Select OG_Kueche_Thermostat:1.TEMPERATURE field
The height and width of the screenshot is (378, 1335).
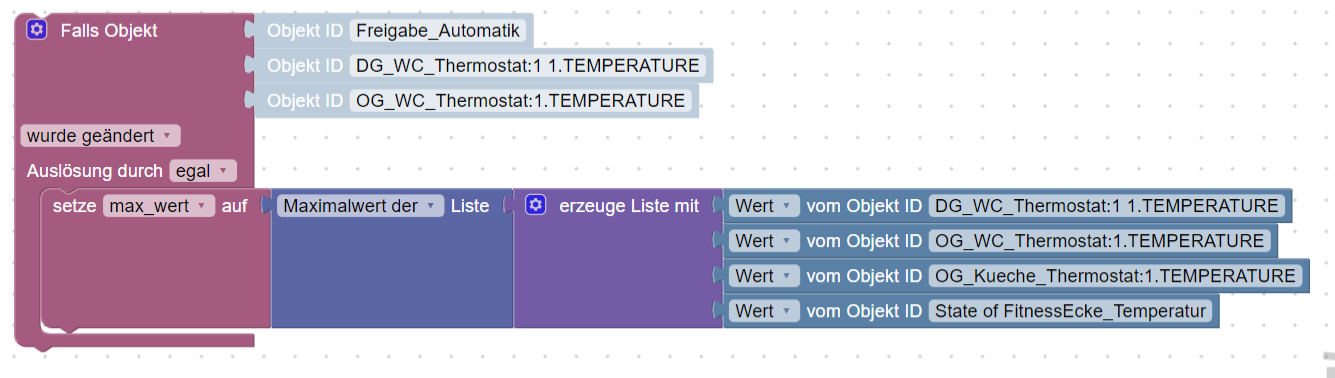point(1117,275)
